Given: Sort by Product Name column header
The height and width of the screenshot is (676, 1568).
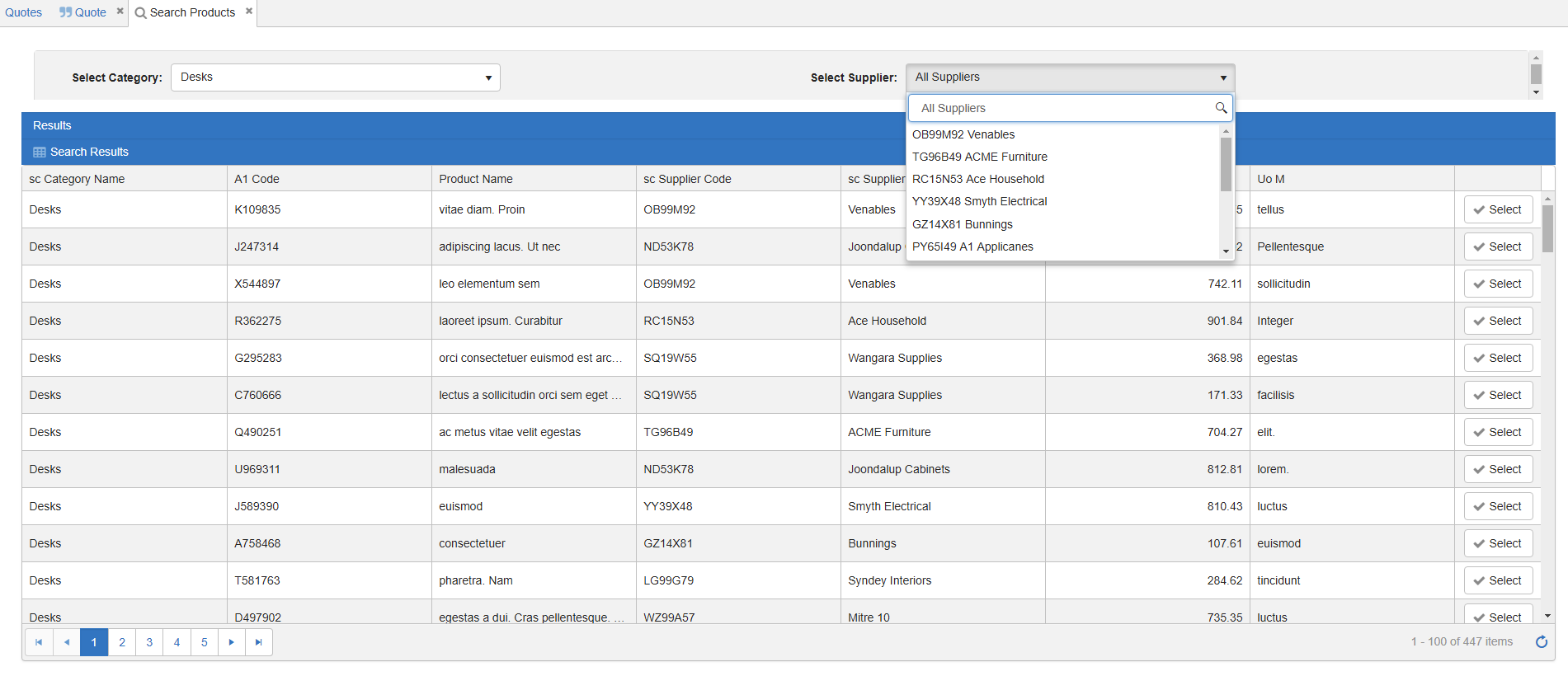Looking at the screenshot, I should coord(534,179).
